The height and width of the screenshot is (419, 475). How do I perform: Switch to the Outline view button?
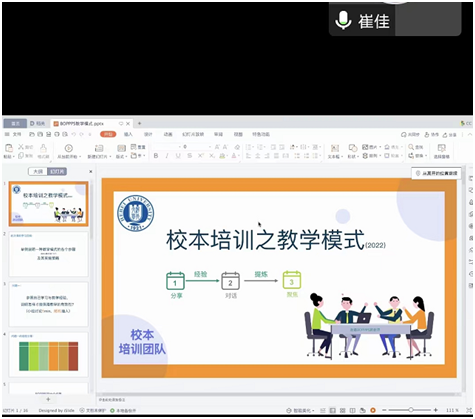(38, 171)
